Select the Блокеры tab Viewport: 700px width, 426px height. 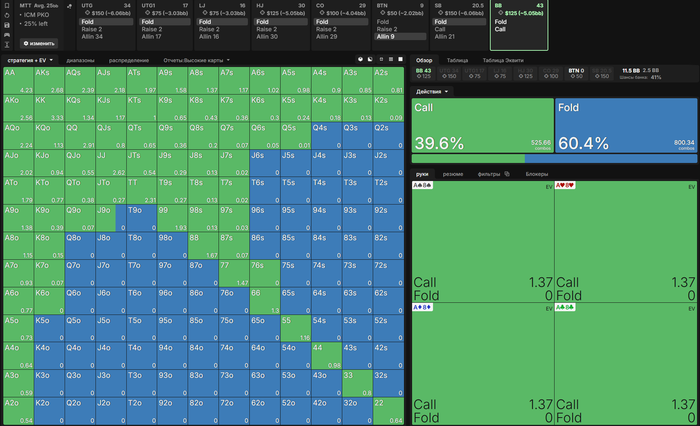(537, 174)
